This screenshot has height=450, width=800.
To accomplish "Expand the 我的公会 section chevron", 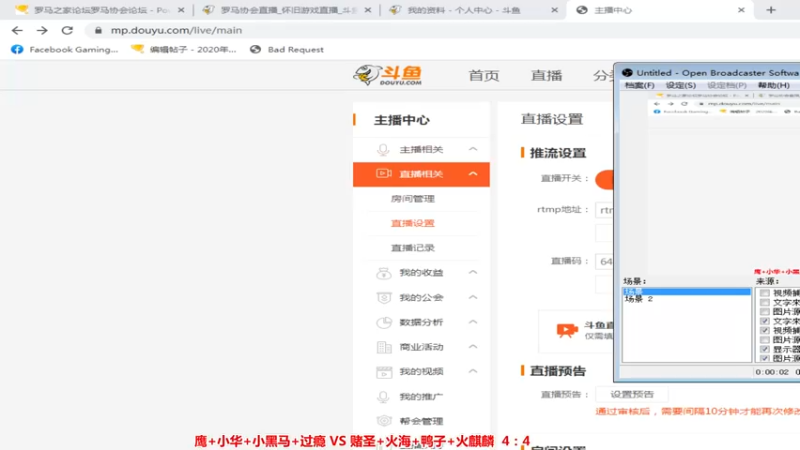I will [473, 297].
